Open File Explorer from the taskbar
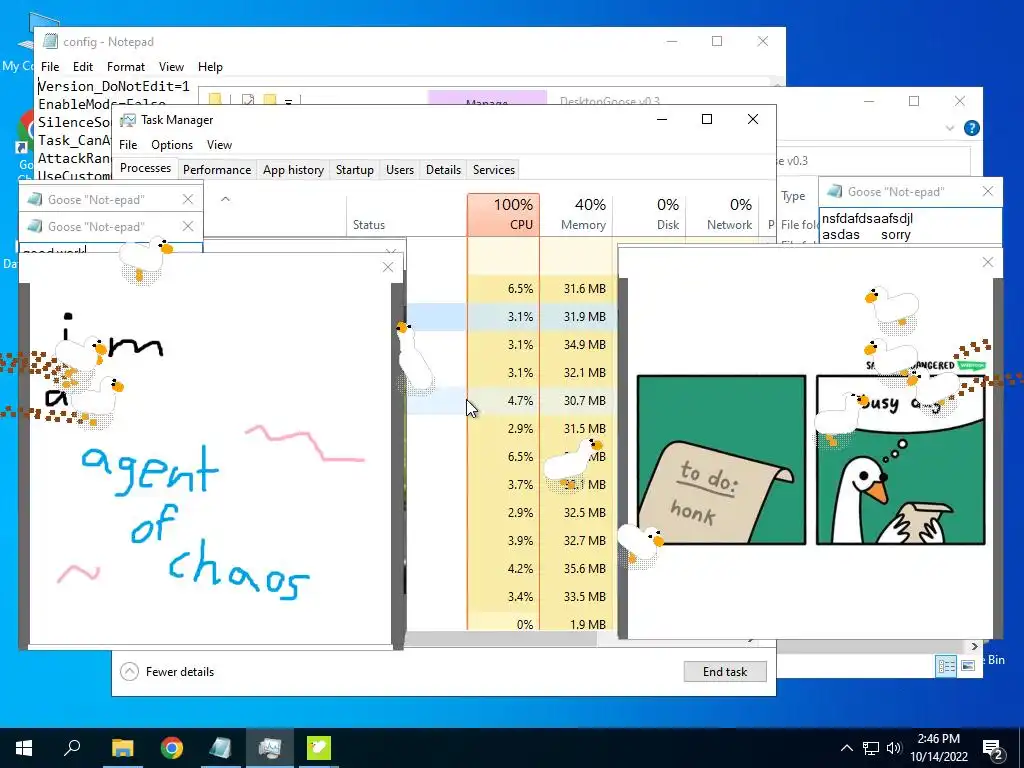 pyautogui.click(x=122, y=748)
